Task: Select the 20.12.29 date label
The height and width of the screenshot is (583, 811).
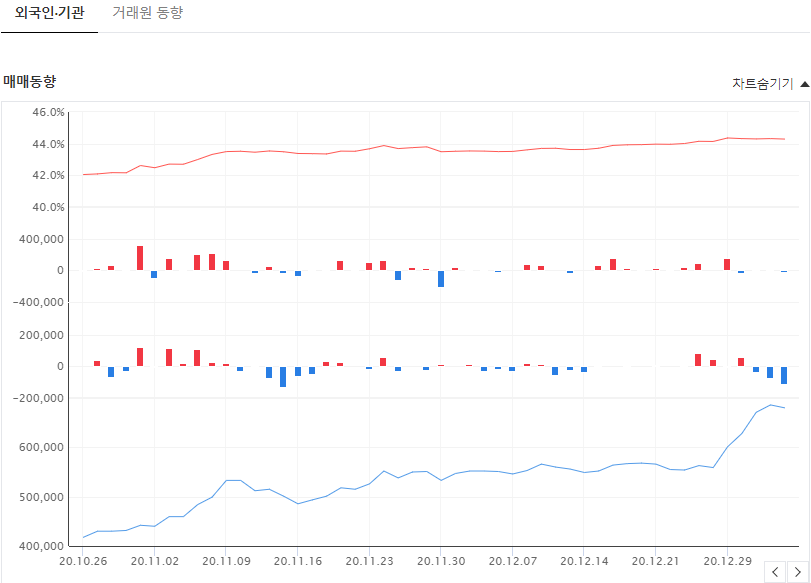Action: coord(727,561)
